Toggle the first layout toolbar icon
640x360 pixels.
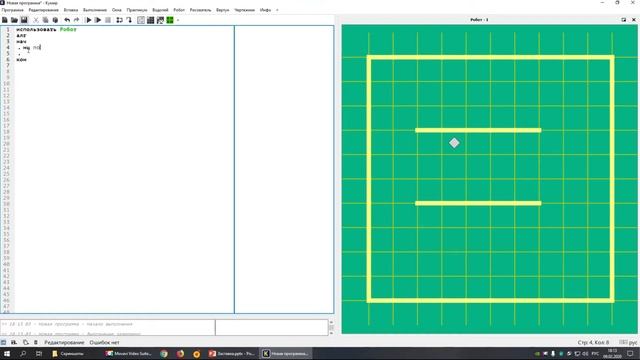point(141,20)
